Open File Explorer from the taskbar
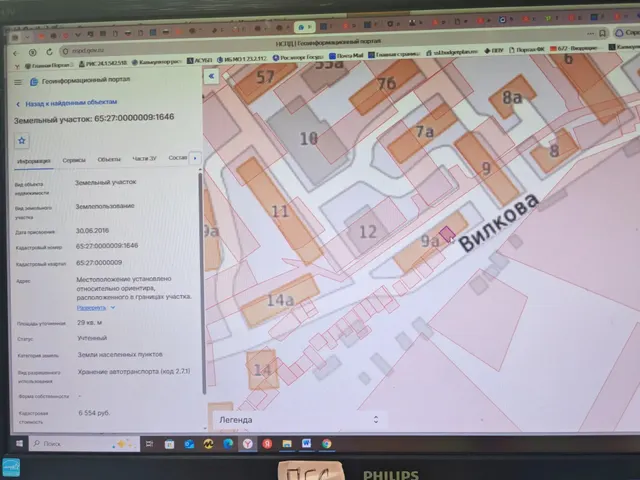The height and width of the screenshot is (480, 640). coord(287,444)
